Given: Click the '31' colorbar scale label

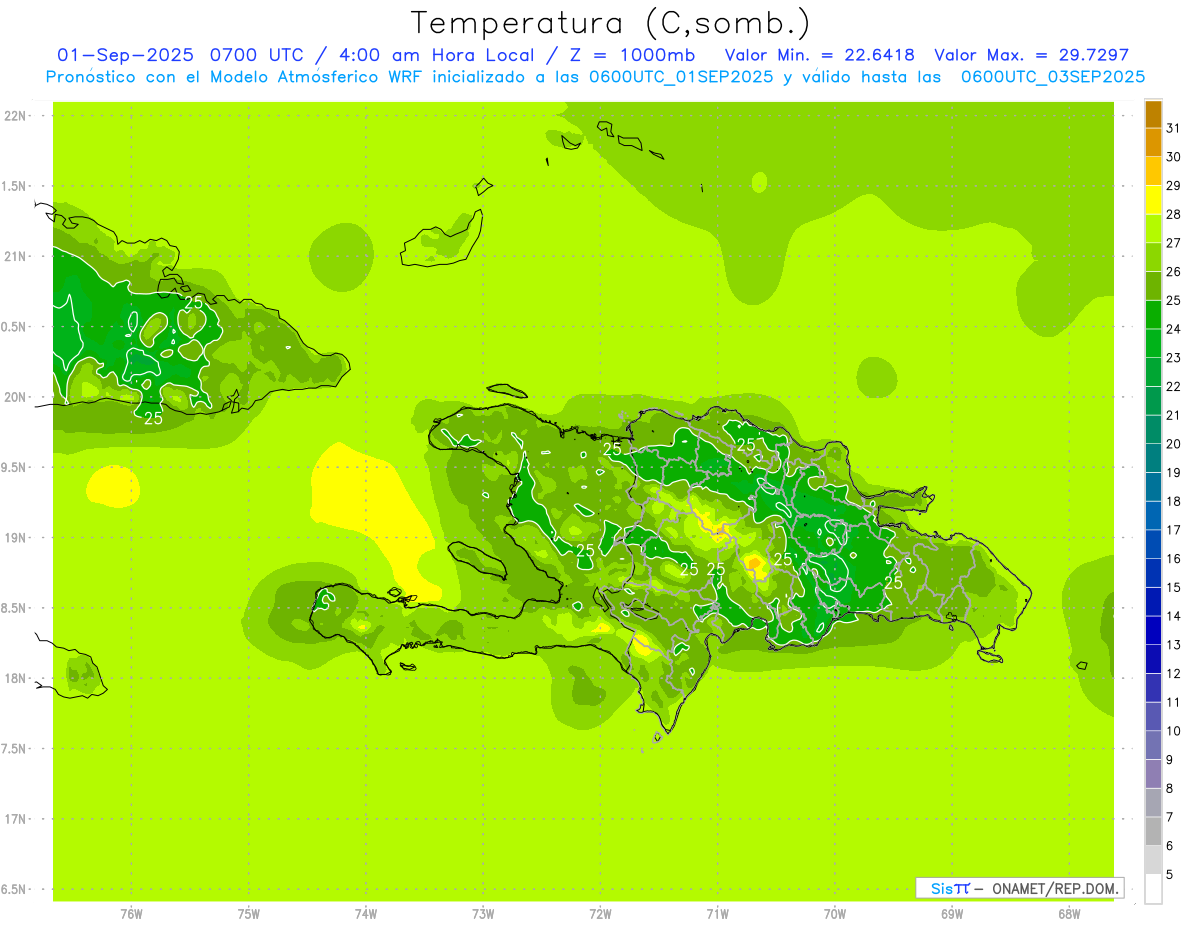Looking at the screenshot, I should [1173, 128].
